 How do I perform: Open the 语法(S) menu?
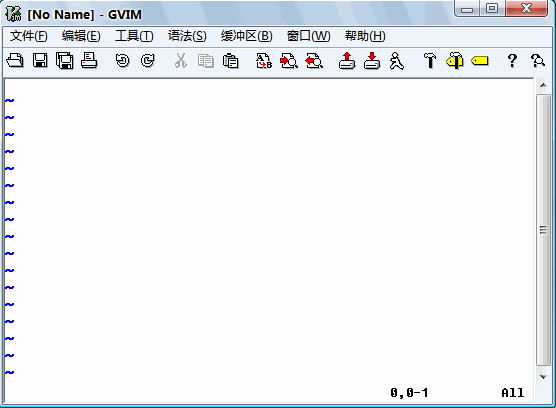coord(187,36)
